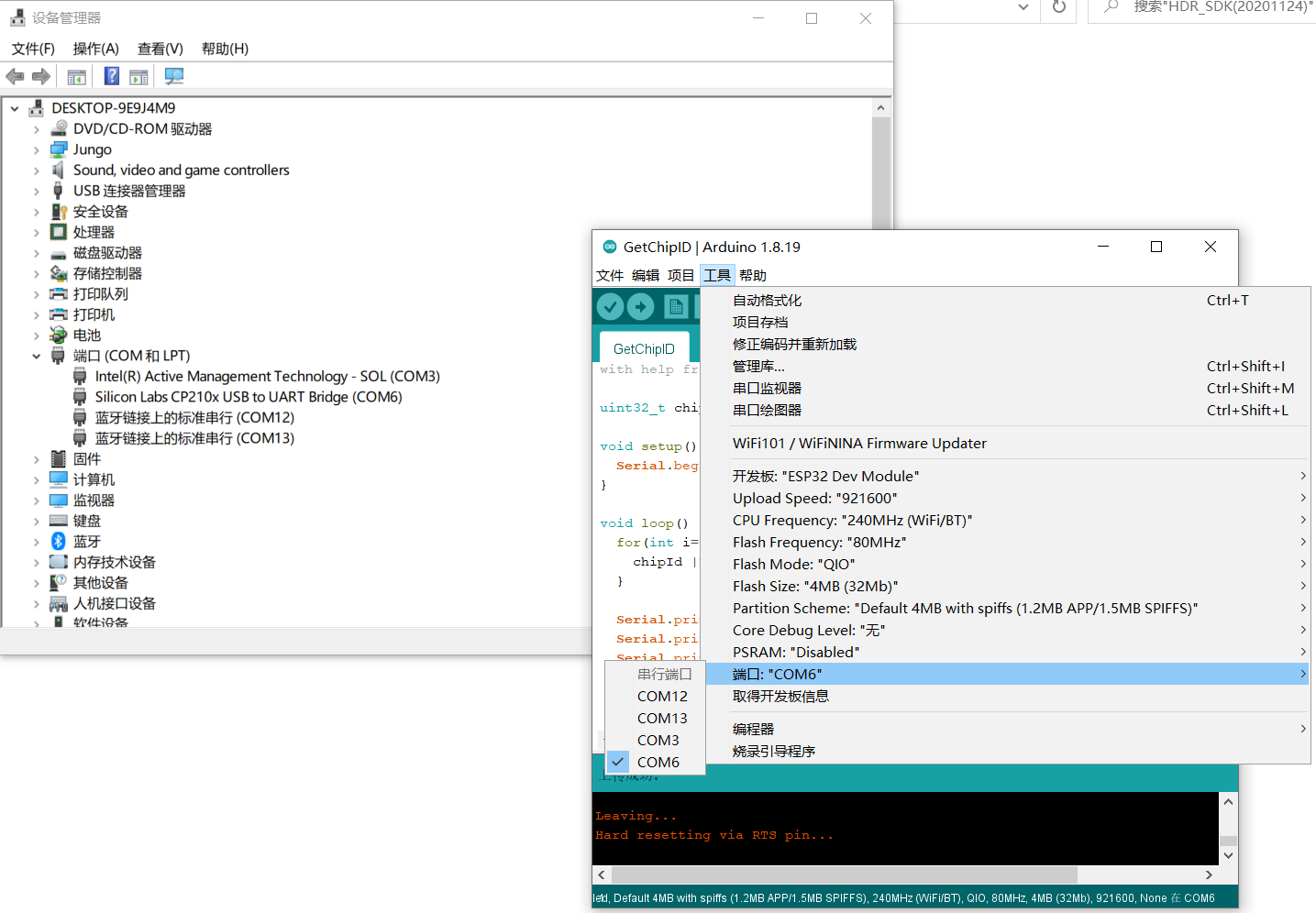Screen dimensions: 1316x913
Task: Open Arduino 编辑 menu
Action: tap(646, 275)
